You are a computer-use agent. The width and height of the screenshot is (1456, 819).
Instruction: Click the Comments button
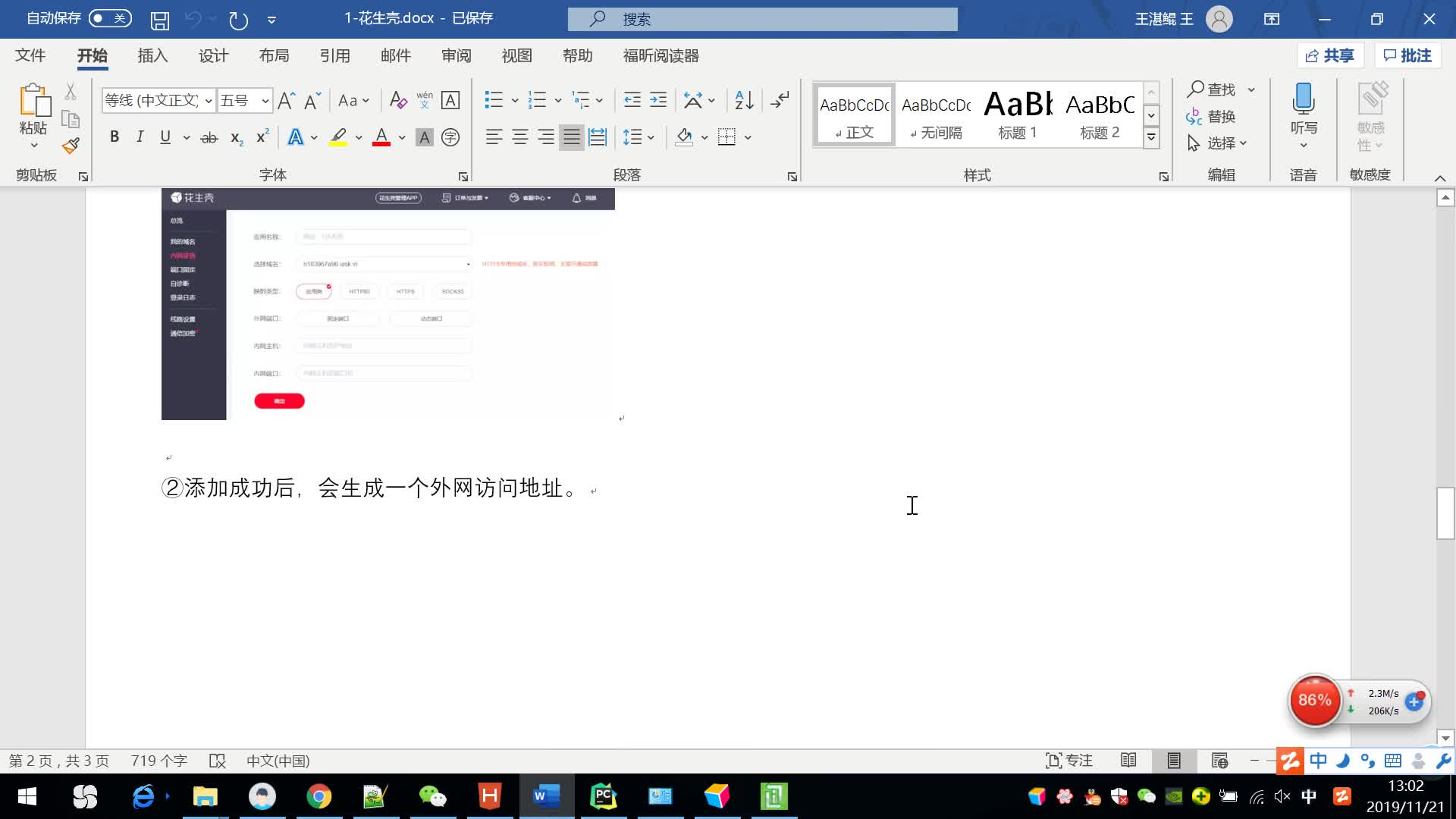coord(1407,55)
